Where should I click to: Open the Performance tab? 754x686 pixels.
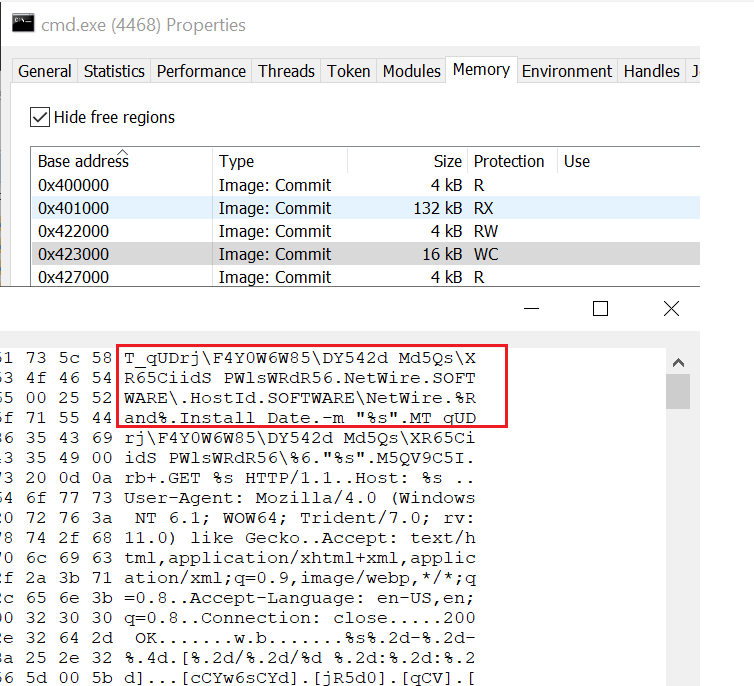pos(201,71)
